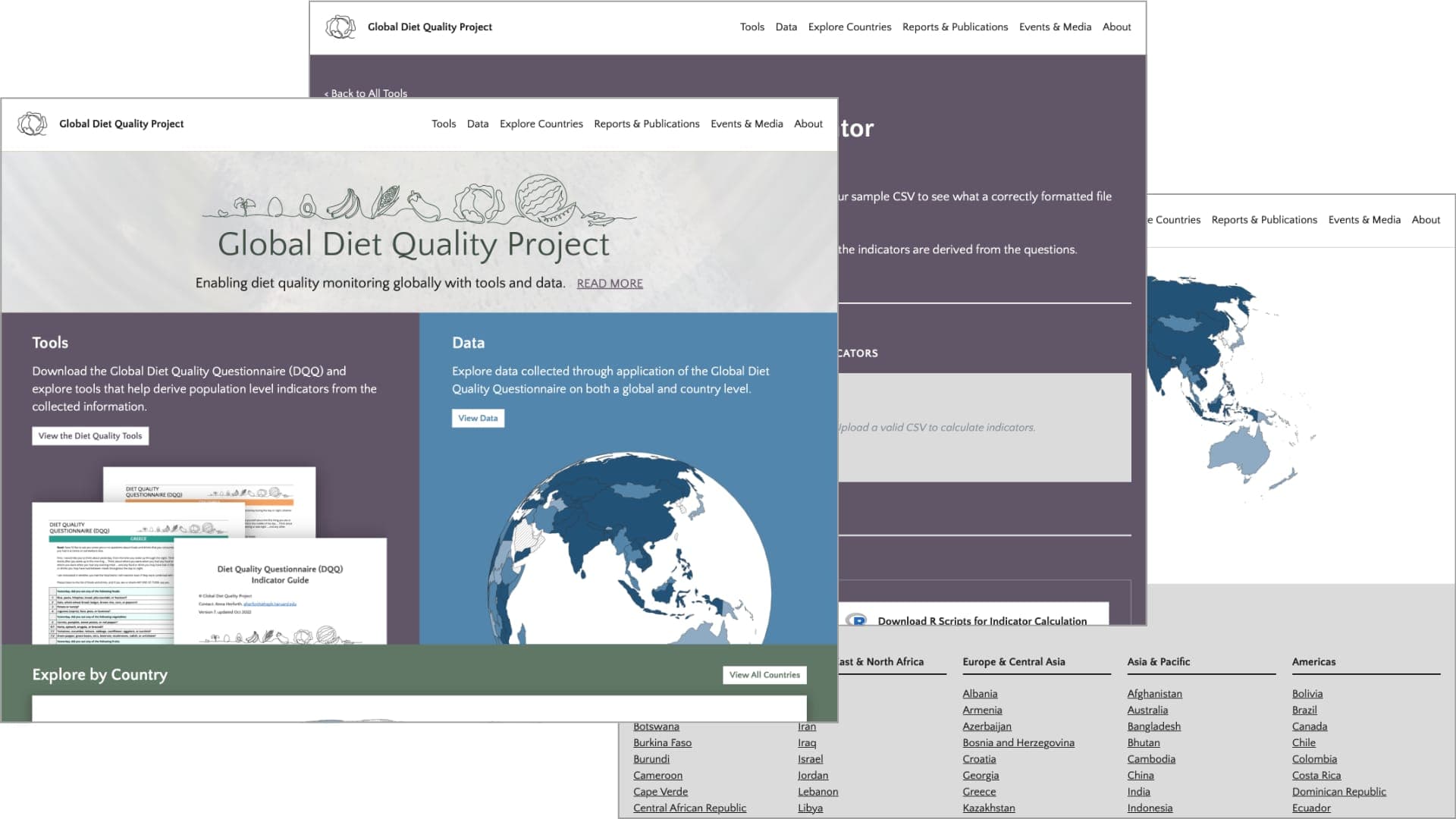Follow the READ MORE link
The image size is (1456, 819).
(610, 284)
